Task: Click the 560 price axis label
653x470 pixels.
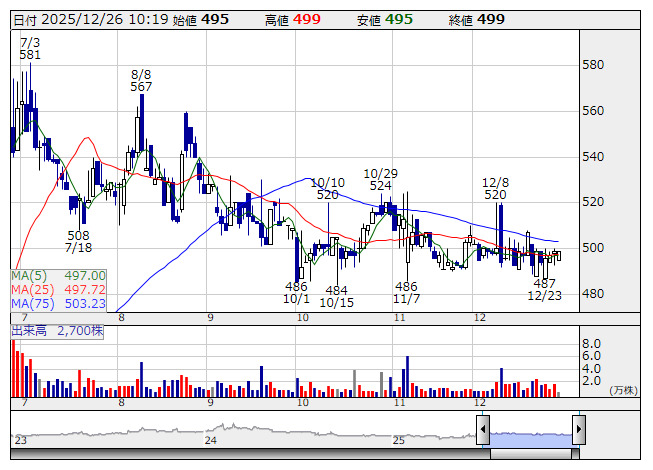Action: [593, 111]
